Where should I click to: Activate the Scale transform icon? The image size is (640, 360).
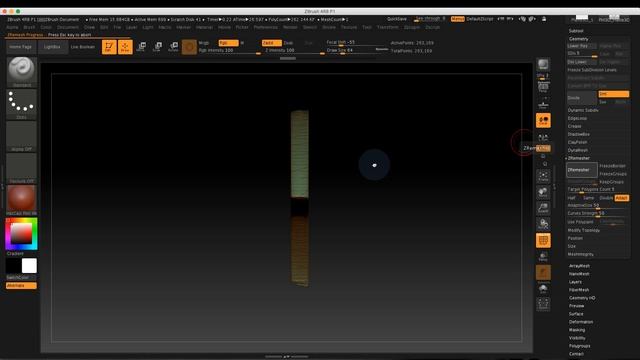coord(157,47)
